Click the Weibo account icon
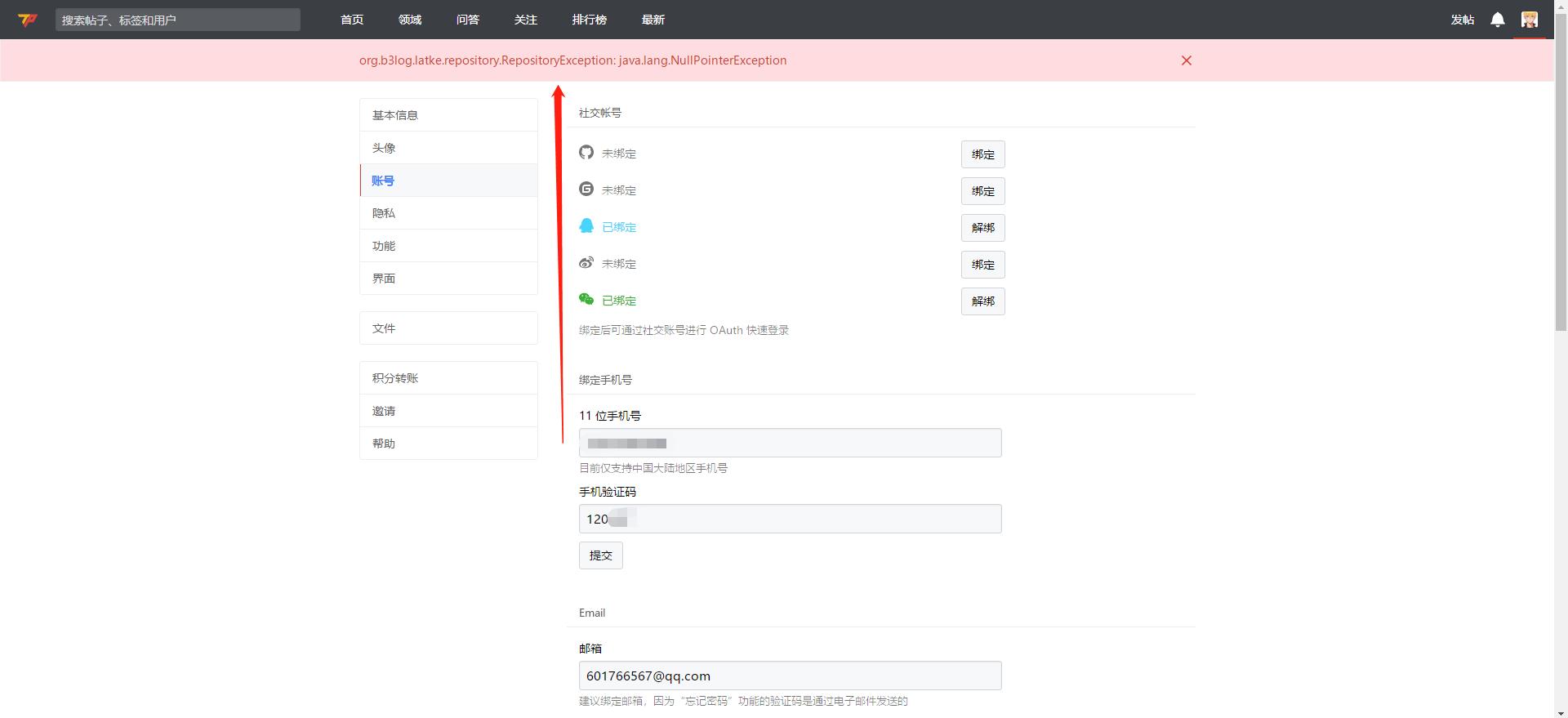This screenshot has height=718, width=1568. 586,263
